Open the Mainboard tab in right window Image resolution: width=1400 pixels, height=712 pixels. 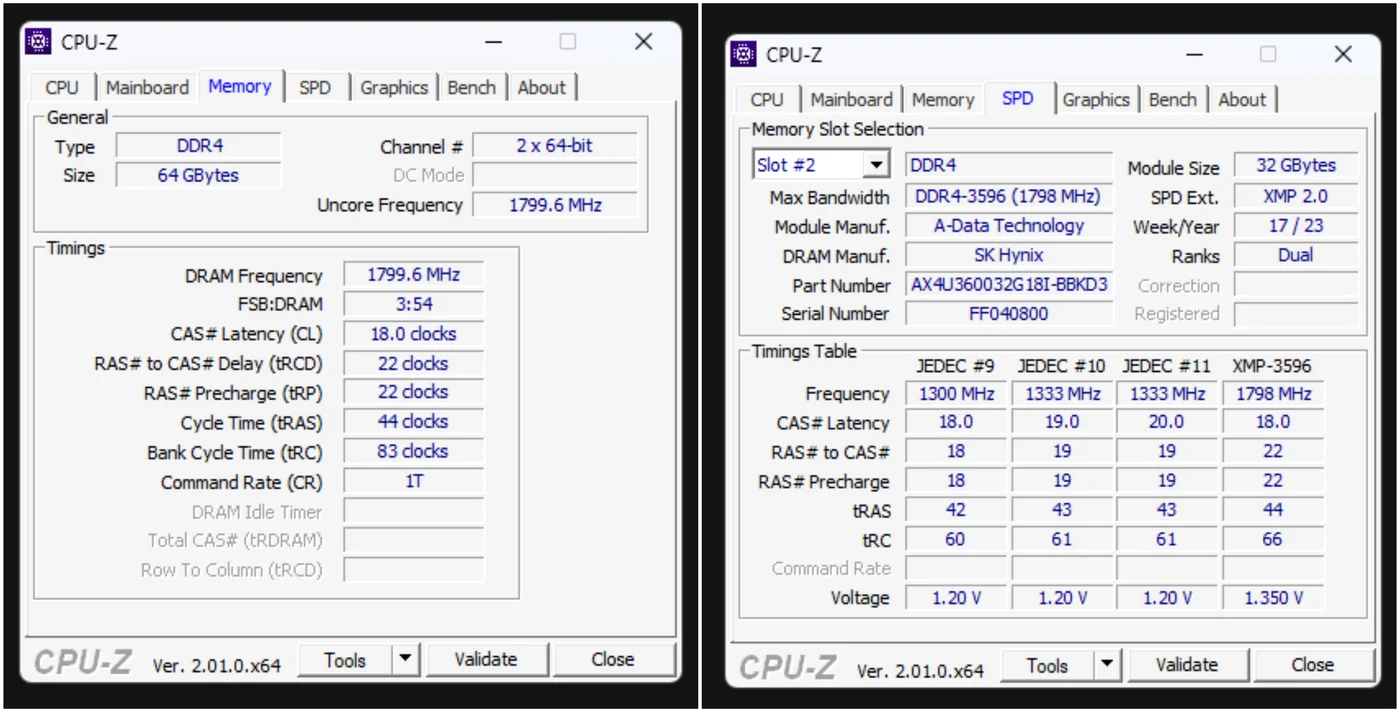[x=852, y=99]
